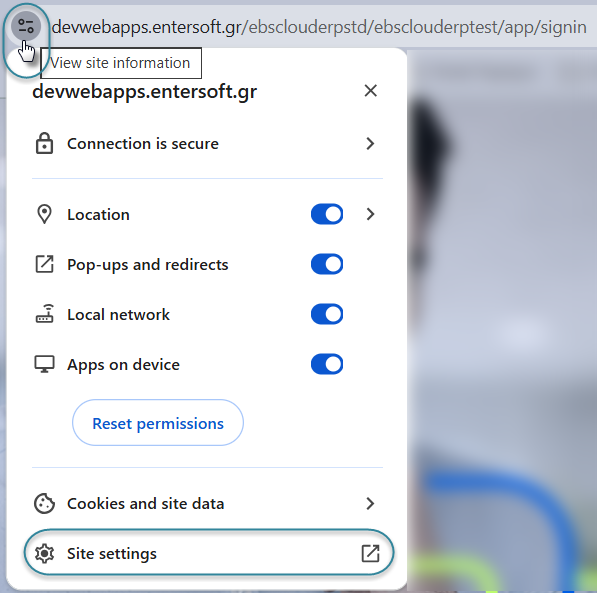The image size is (597, 593).
Task: Toggle Local network permission off
Action: (x=327, y=314)
